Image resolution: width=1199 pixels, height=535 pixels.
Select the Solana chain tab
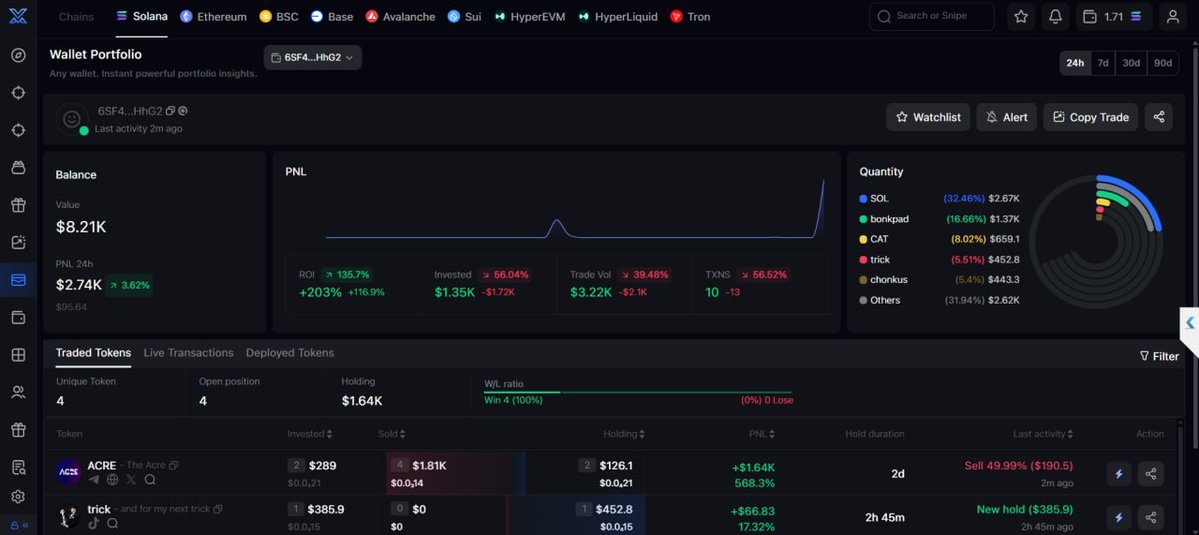tap(141, 16)
